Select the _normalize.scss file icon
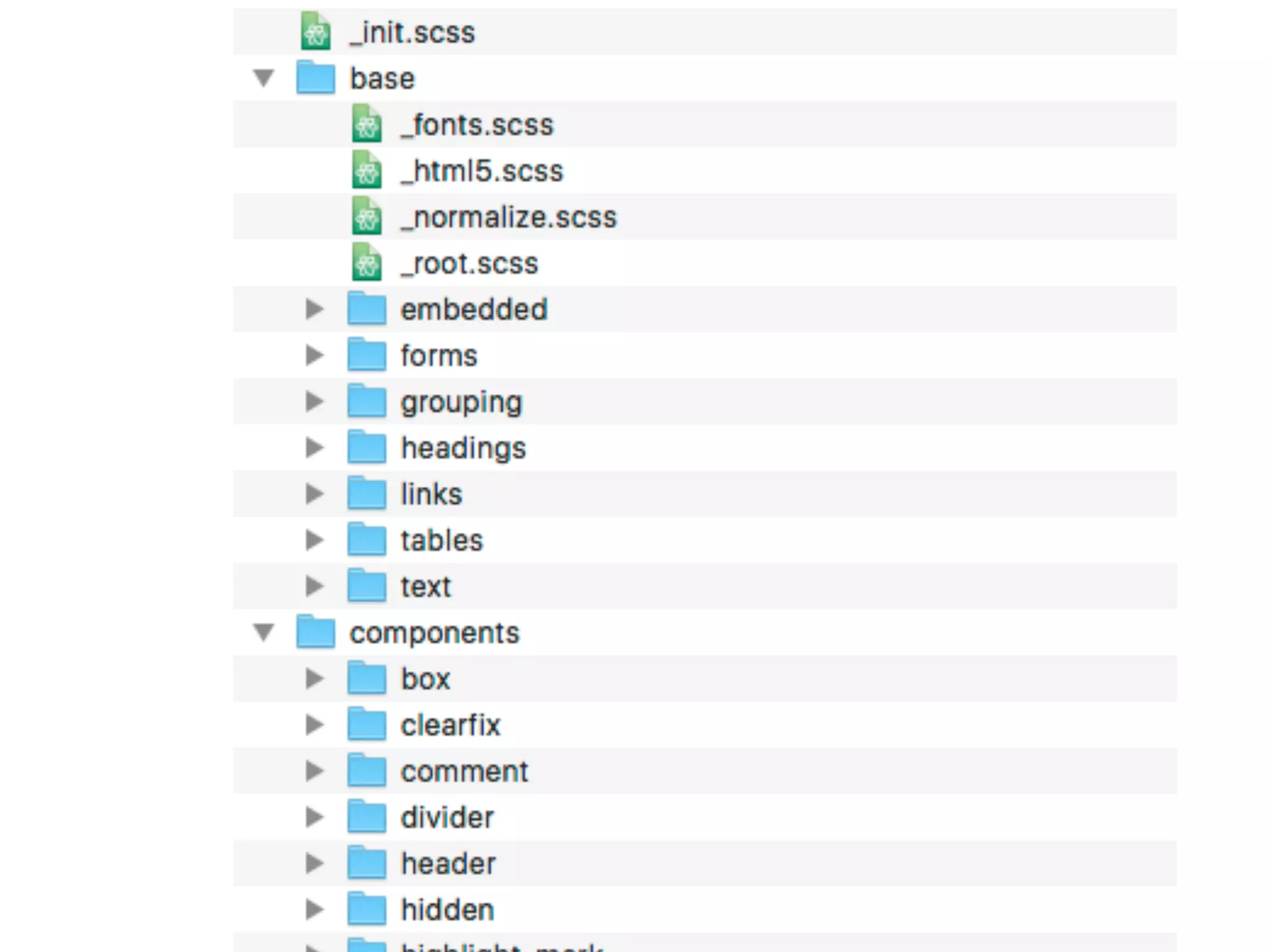Image resolution: width=1270 pixels, height=952 pixels. click(x=366, y=216)
